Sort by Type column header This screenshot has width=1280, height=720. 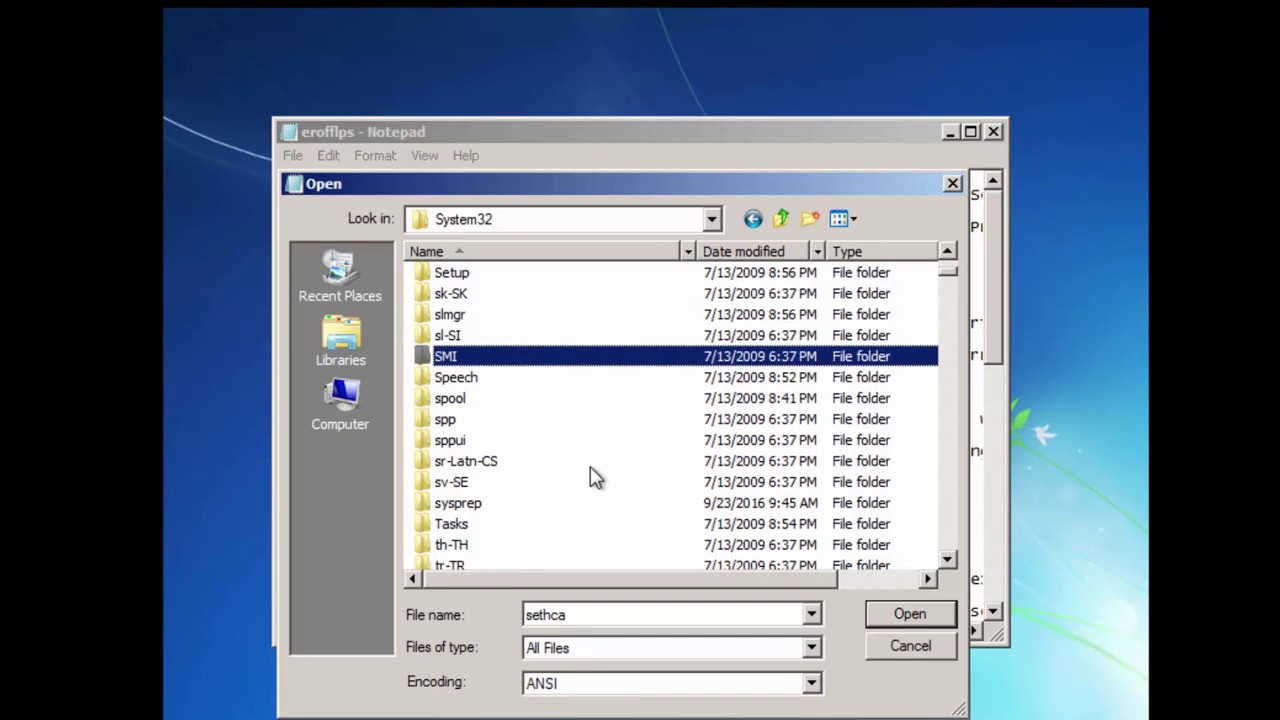click(x=882, y=251)
